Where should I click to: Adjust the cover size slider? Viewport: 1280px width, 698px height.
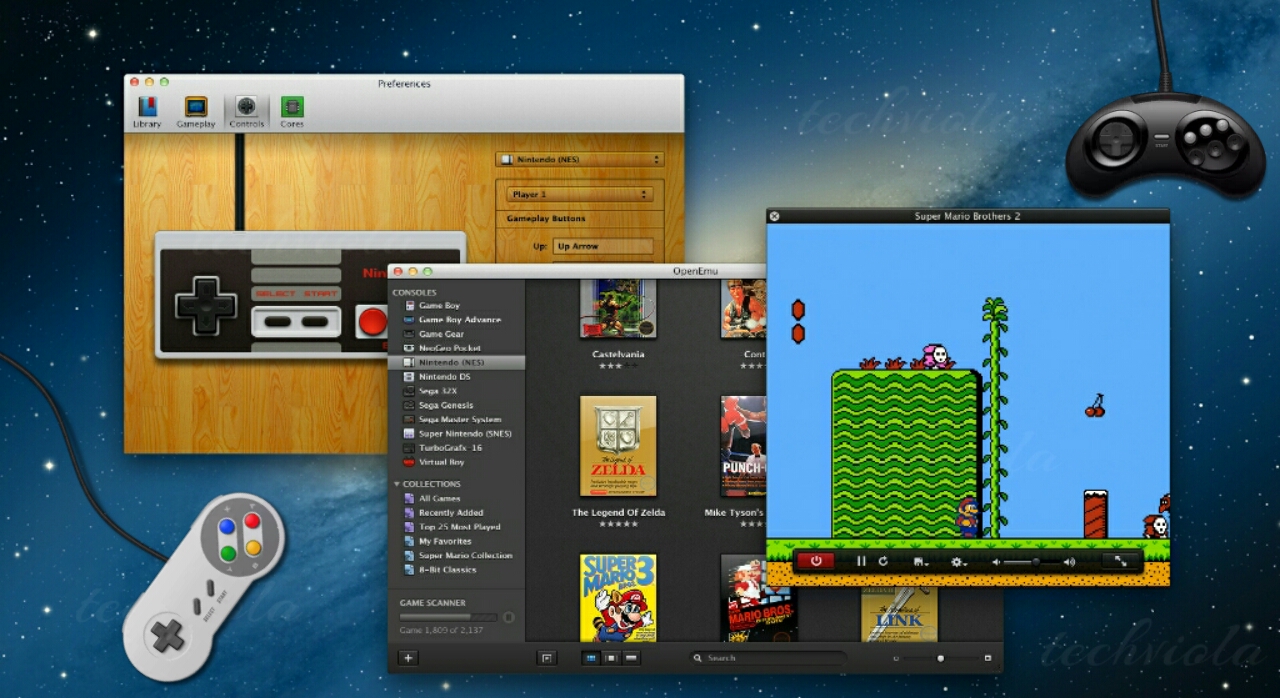tap(940, 658)
